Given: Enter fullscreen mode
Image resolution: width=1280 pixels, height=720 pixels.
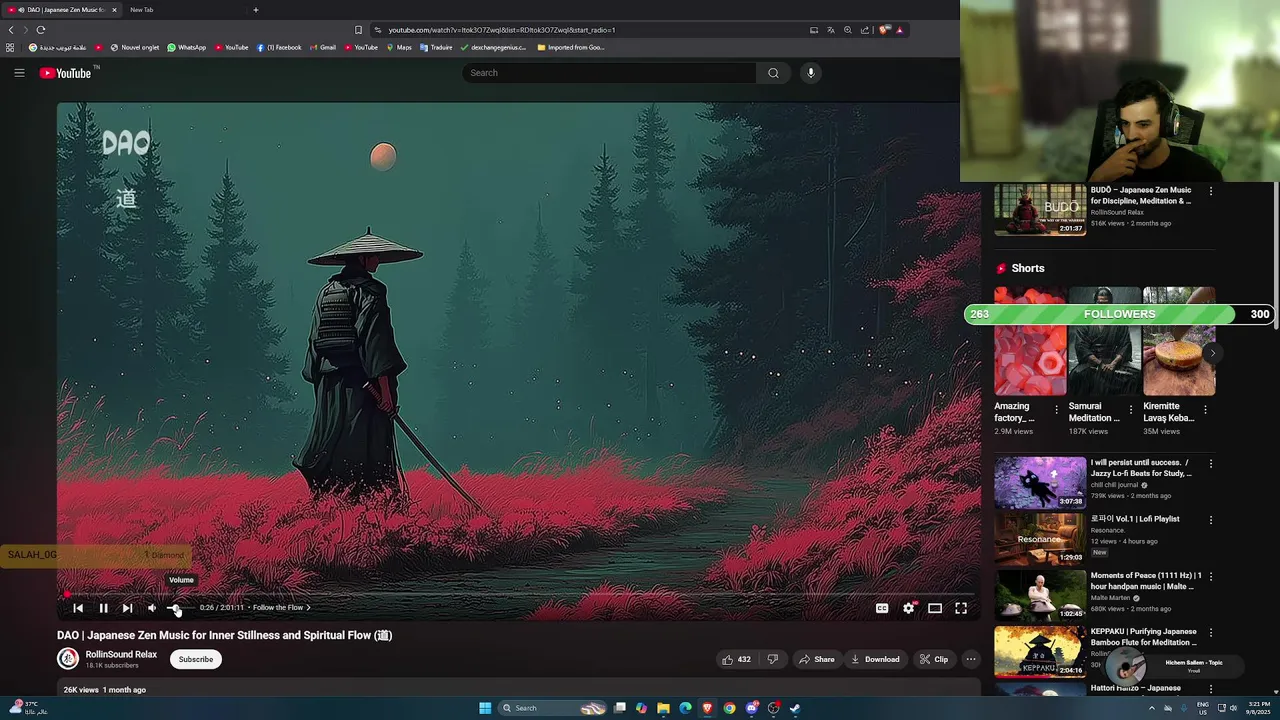Looking at the screenshot, I should point(961,608).
